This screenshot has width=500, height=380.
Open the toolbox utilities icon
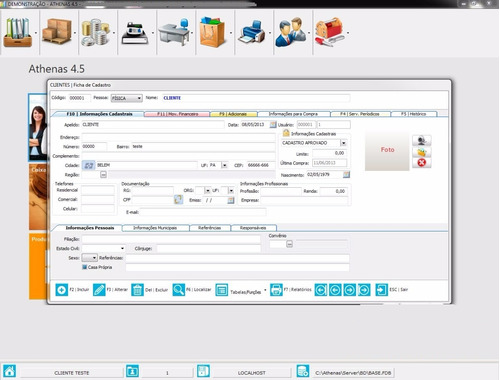coord(330,32)
